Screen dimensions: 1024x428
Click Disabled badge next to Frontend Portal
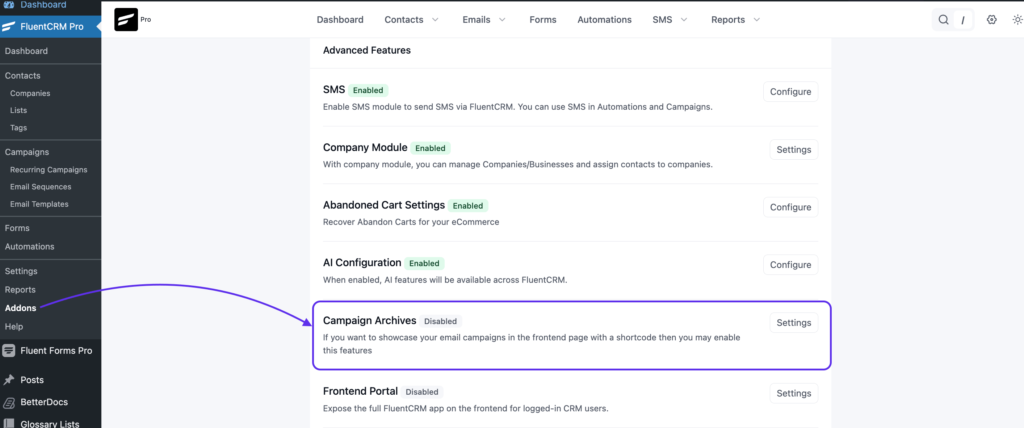(x=422, y=392)
